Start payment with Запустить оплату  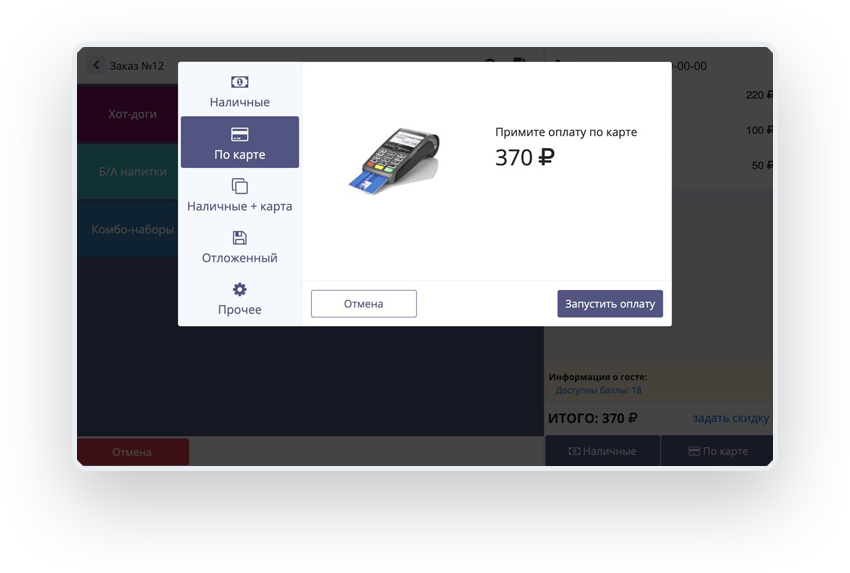pos(610,304)
